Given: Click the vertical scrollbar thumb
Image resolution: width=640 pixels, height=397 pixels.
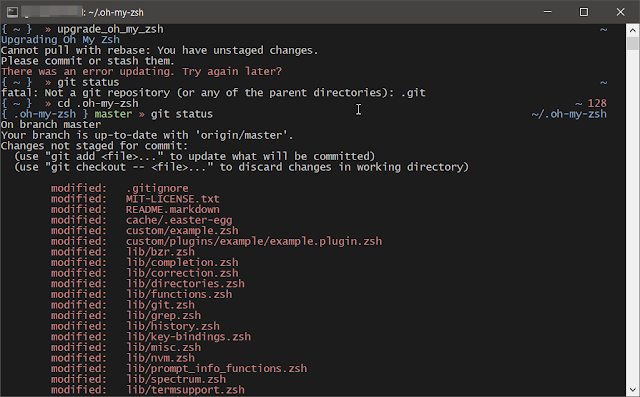Looking at the screenshot, I should [x=633, y=43].
